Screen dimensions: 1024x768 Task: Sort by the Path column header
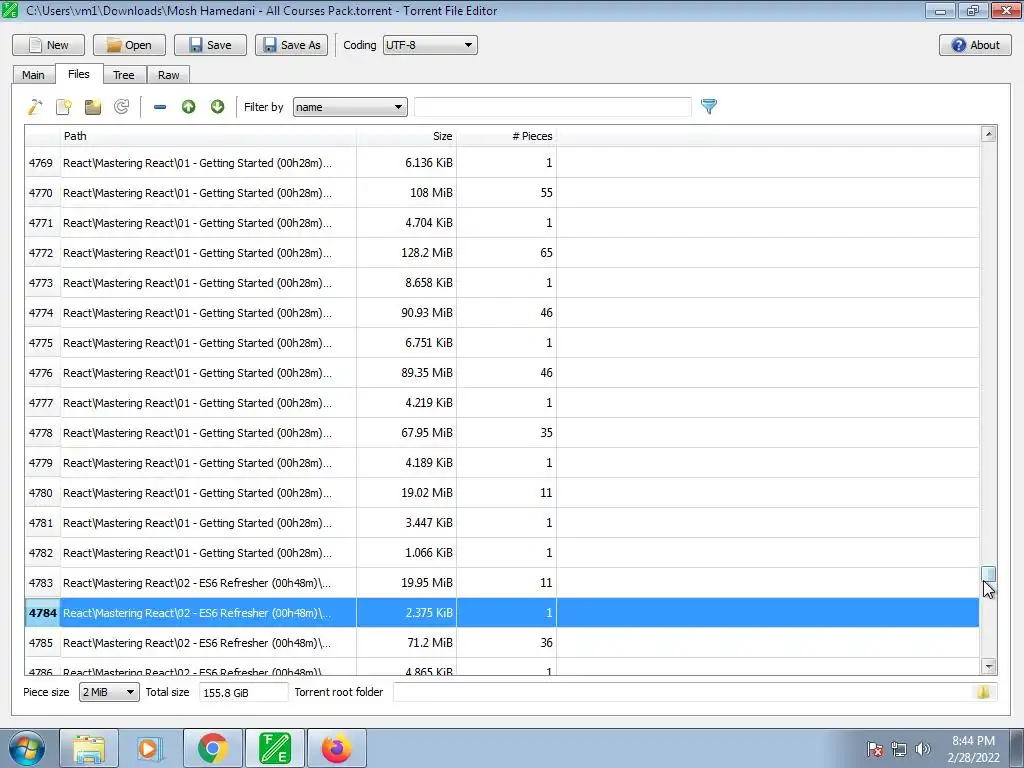208,136
